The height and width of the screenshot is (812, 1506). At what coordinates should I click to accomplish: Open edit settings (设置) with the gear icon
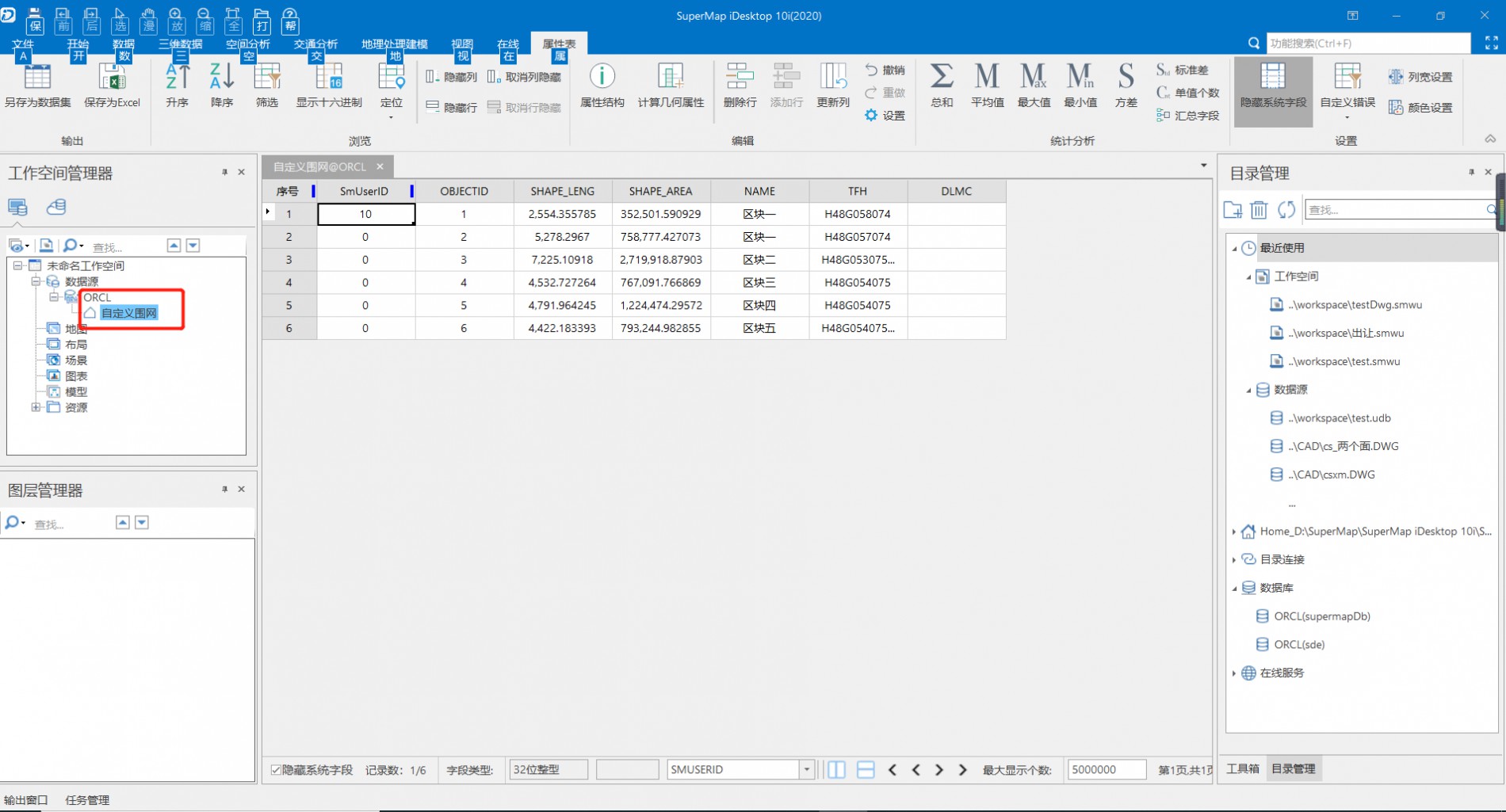coord(885,116)
